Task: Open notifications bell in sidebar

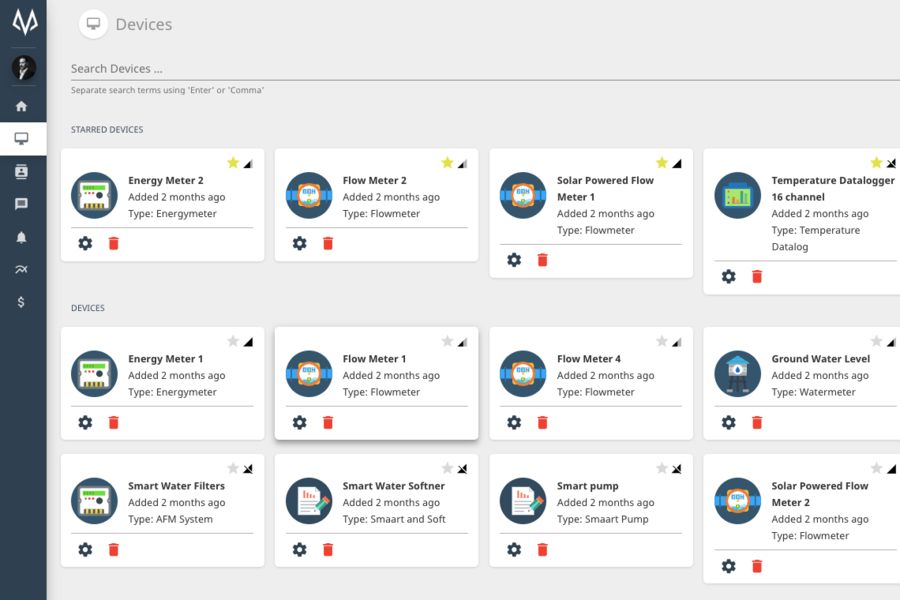Action: [21, 237]
